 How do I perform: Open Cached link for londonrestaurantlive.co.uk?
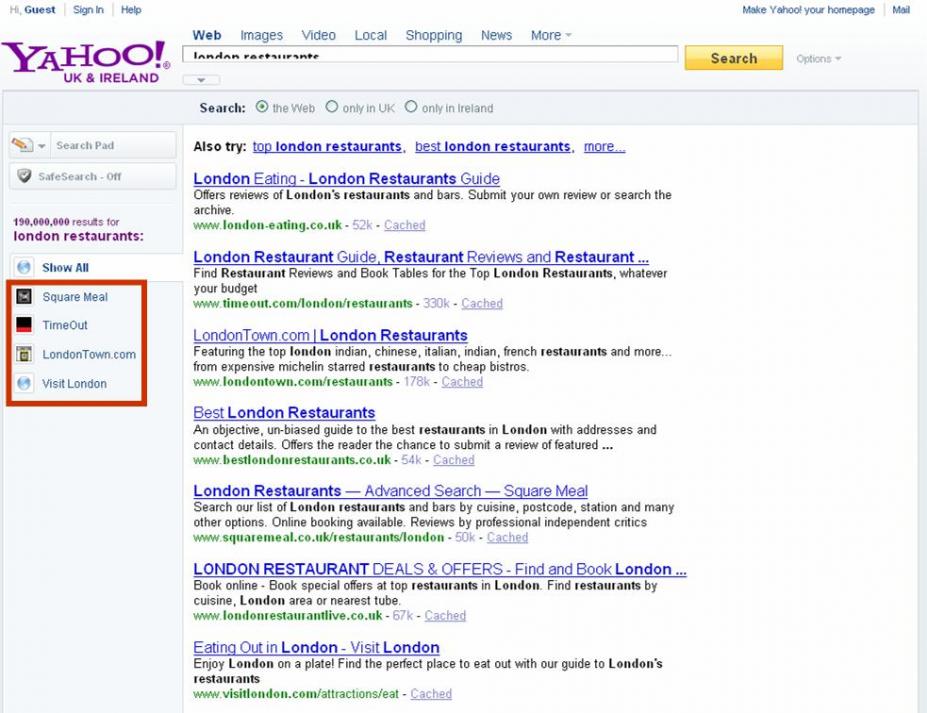445,616
